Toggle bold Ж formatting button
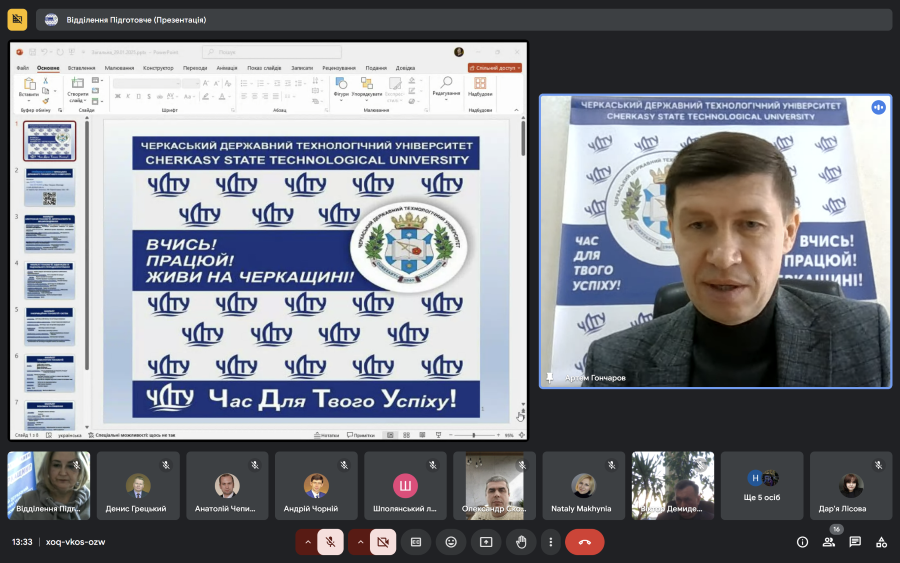This screenshot has height=563, width=900. coord(118,96)
